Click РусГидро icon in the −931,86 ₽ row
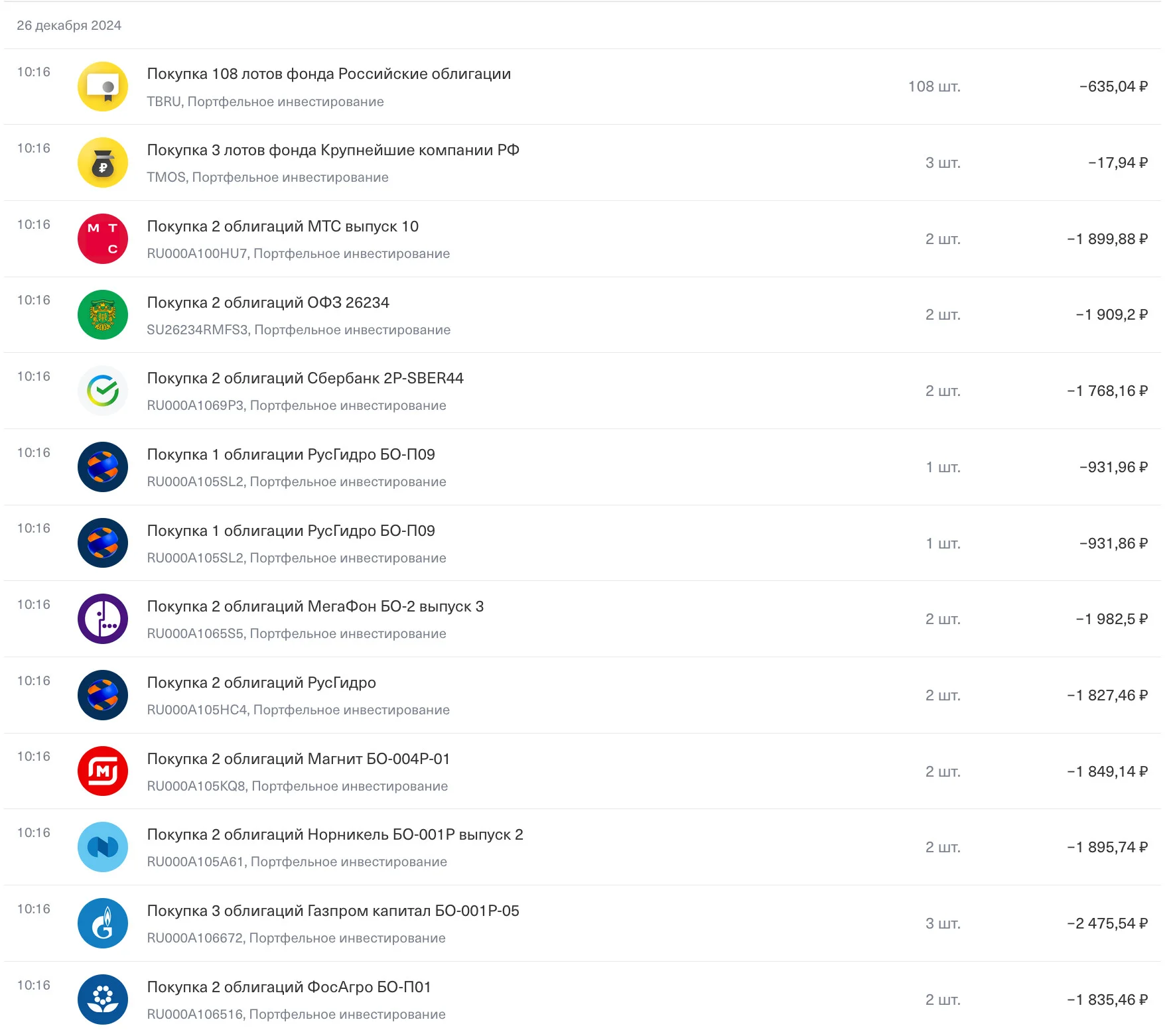This screenshot has height=1036, width=1173. coord(103,543)
